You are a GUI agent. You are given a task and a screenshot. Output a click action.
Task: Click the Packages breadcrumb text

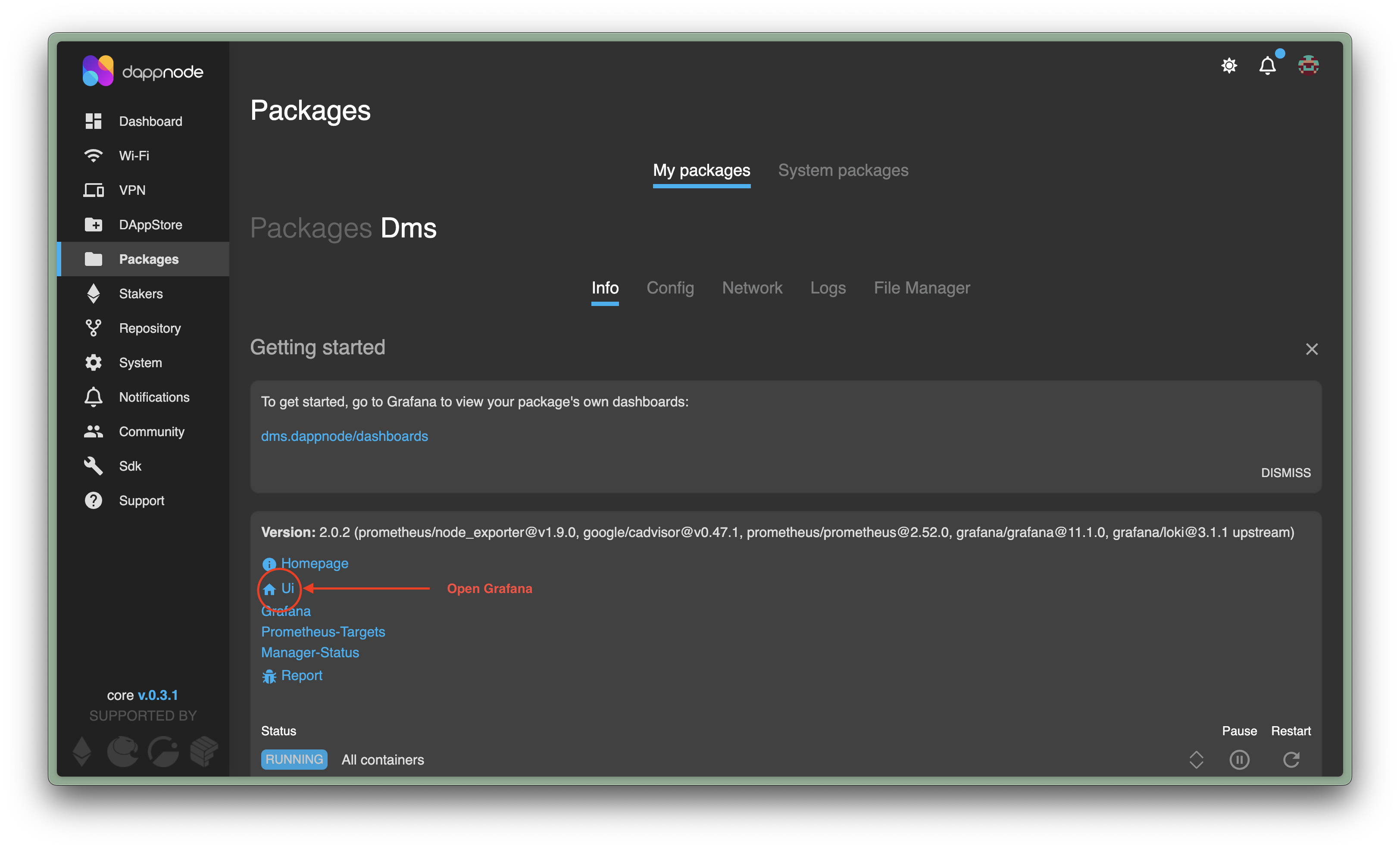click(311, 228)
